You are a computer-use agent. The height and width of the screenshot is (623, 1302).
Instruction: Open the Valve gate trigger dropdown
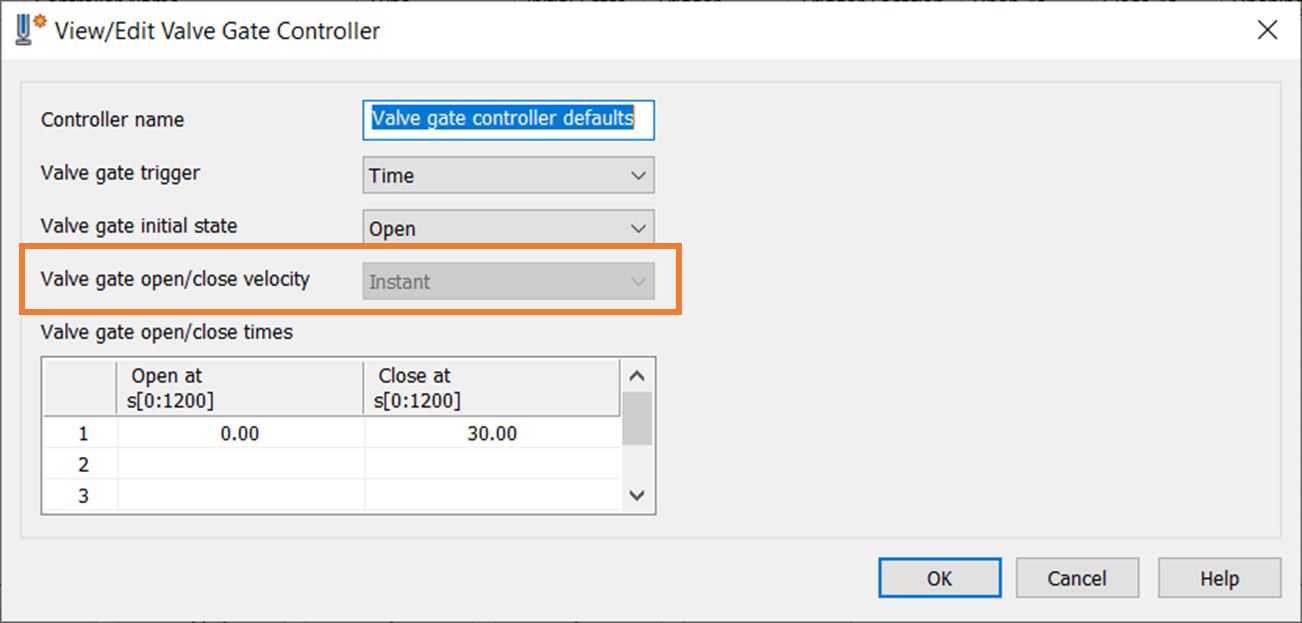click(x=508, y=175)
